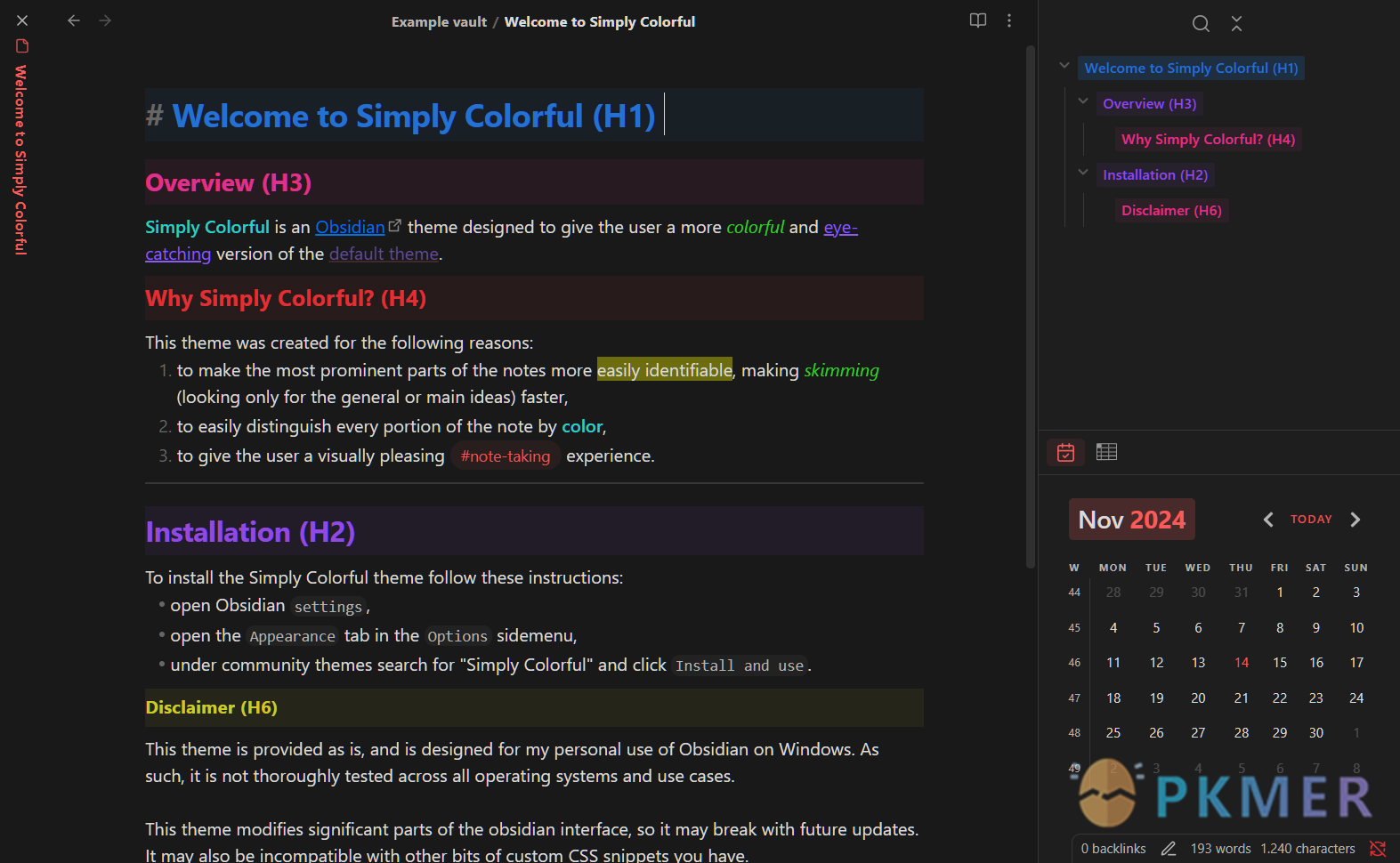
Task: Select November 30 in calendar
Action: tap(1316, 733)
